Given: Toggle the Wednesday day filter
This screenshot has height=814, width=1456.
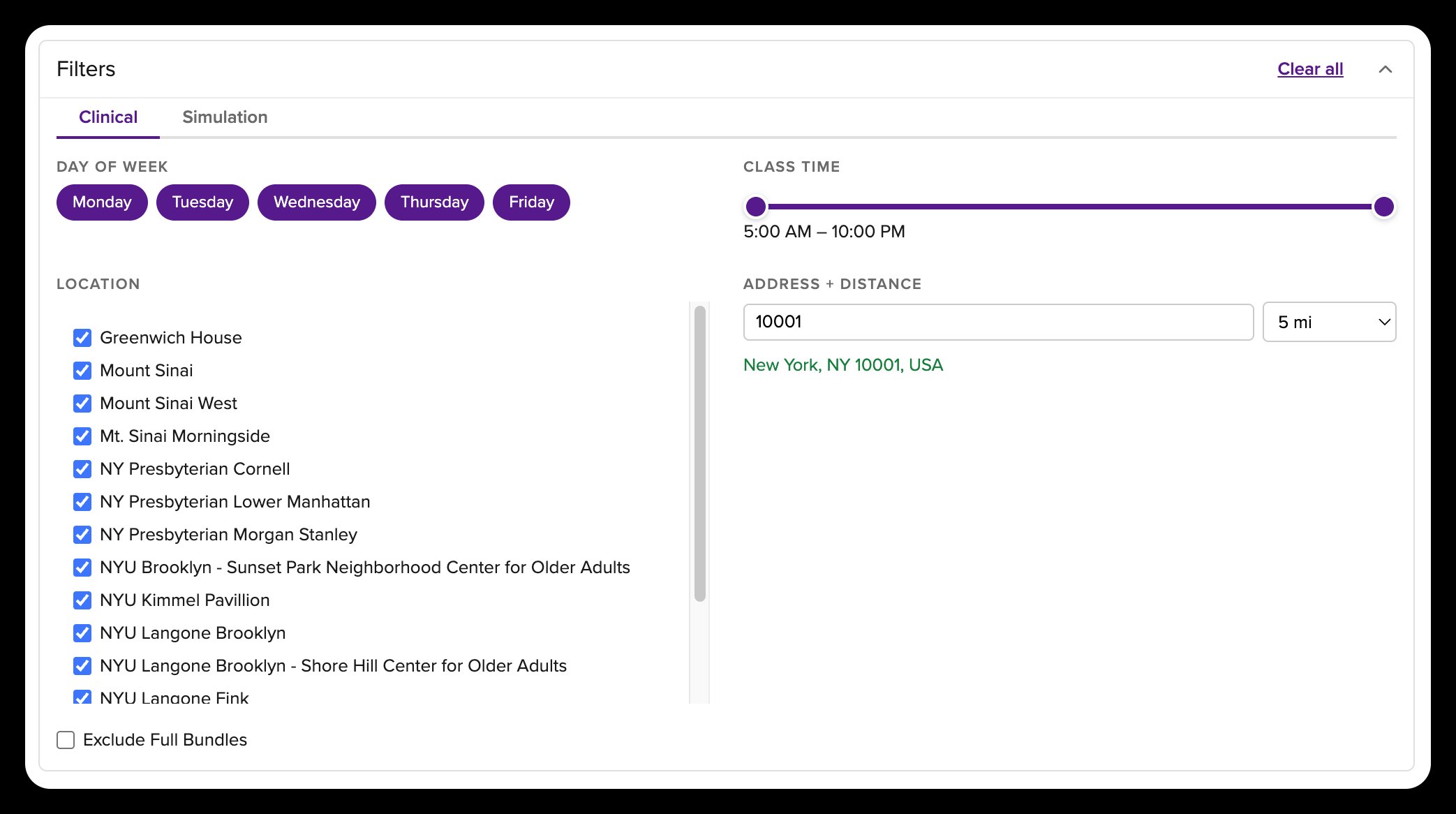Looking at the screenshot, I should pos(316,202).
